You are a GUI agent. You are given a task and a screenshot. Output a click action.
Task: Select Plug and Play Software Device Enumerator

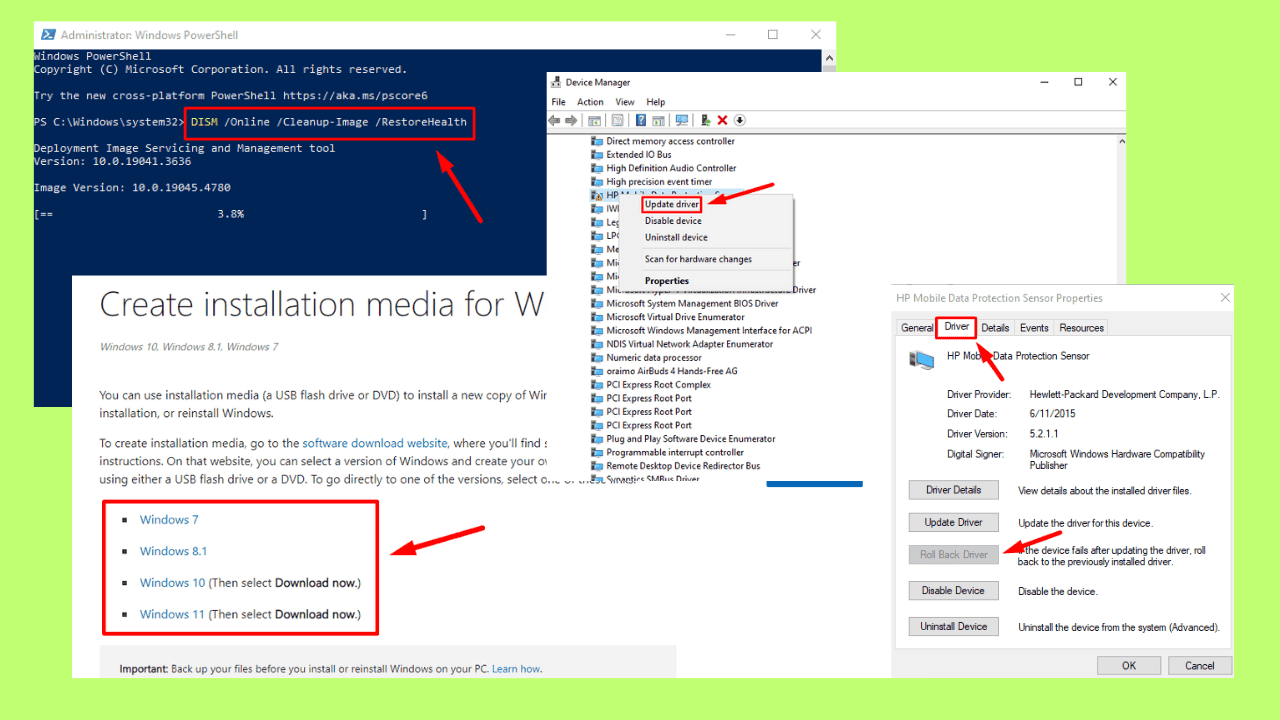point(691,439)
